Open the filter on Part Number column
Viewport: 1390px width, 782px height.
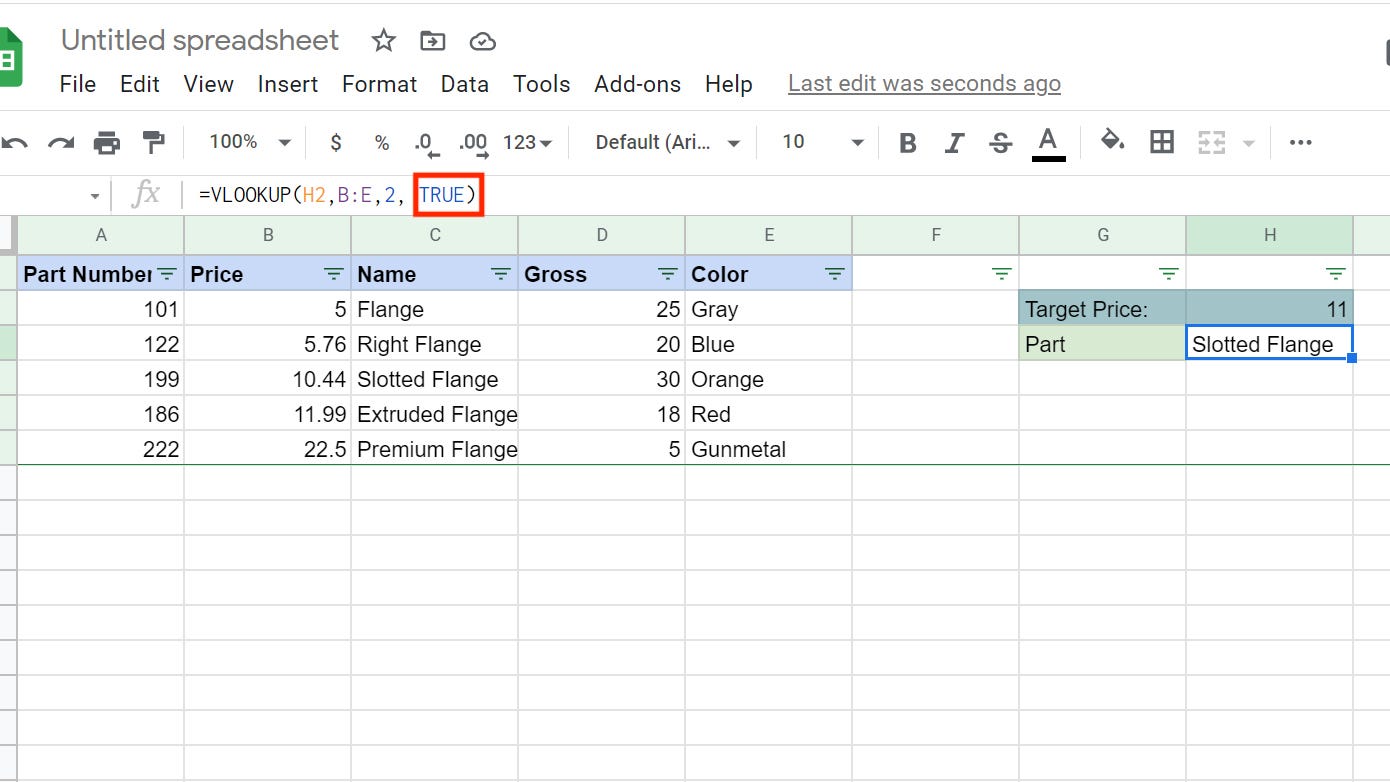[x=167, y=274]
